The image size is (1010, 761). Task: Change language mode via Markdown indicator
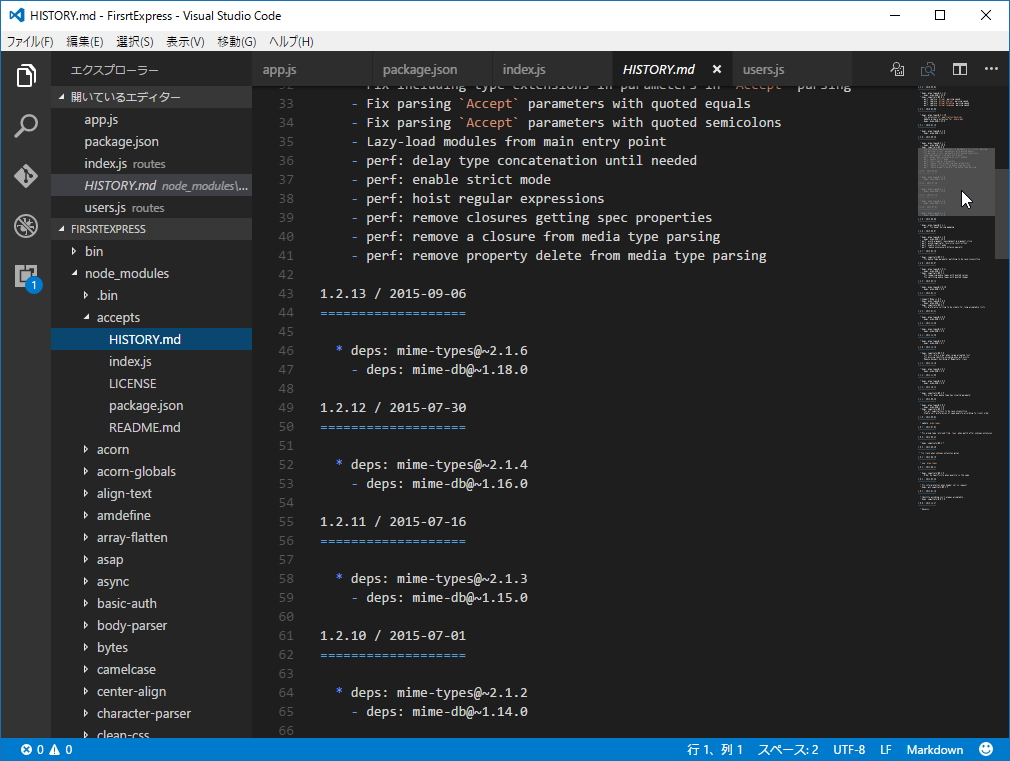(x=935, y=749)
